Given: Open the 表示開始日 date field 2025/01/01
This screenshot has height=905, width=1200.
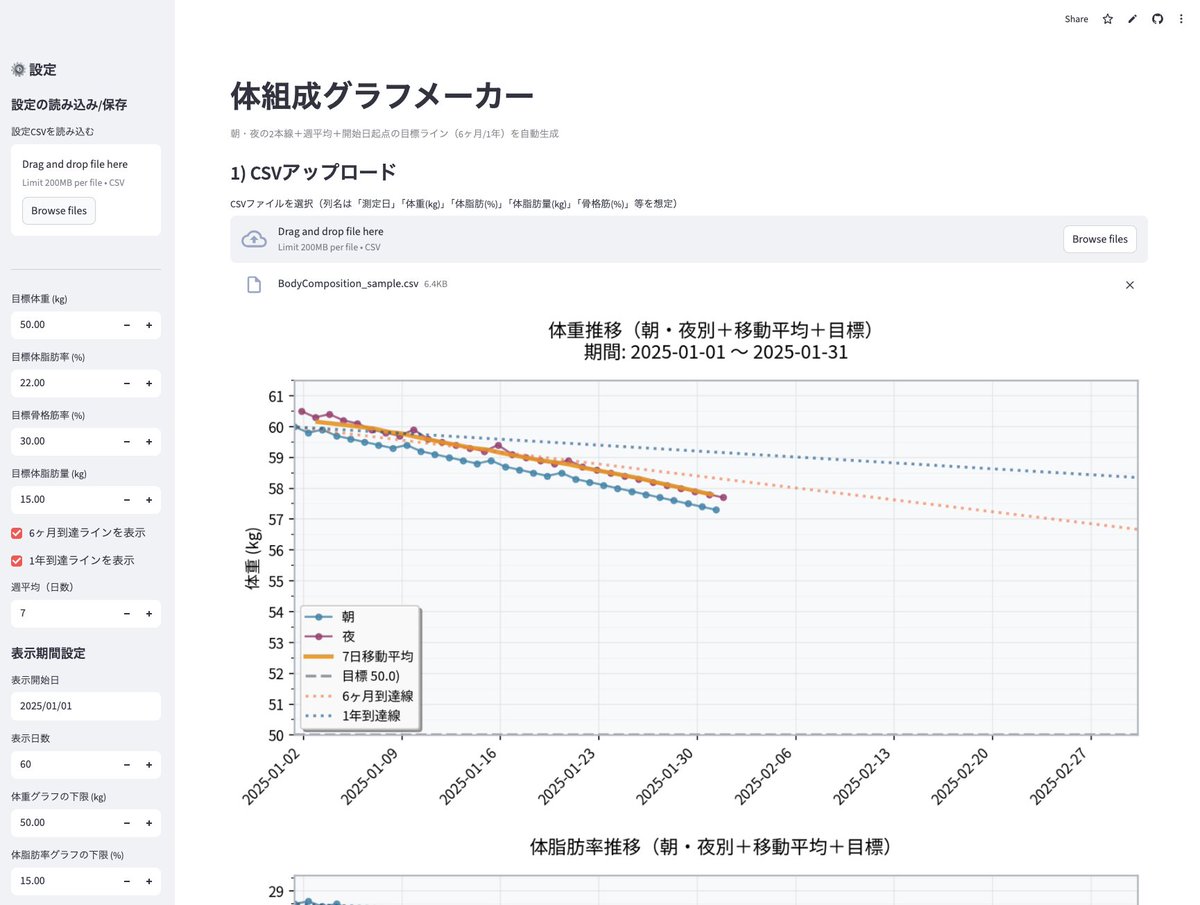Looking at the screenshot, I should (86, 706).
